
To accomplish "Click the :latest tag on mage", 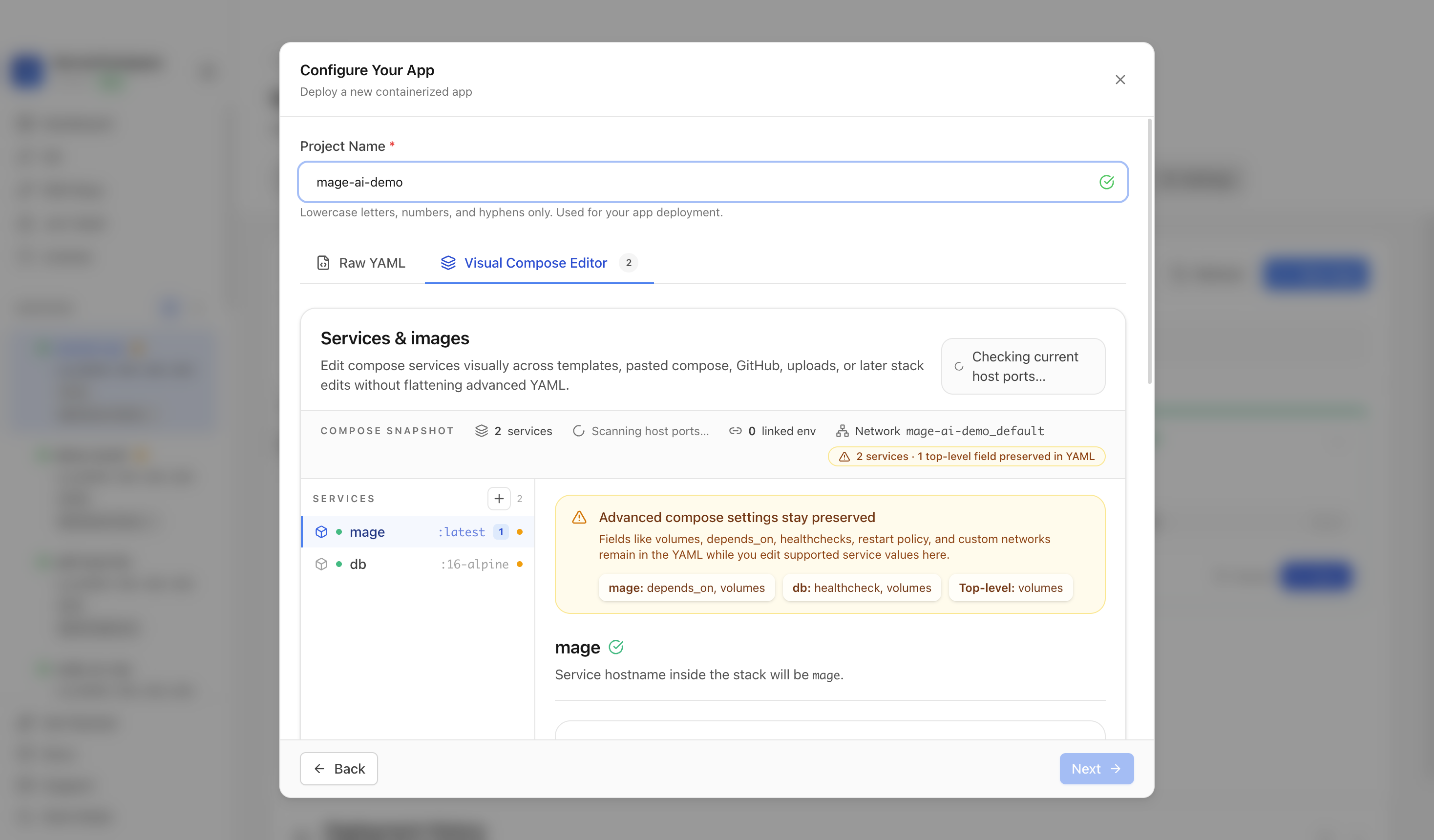I will [x=461, y=532].
